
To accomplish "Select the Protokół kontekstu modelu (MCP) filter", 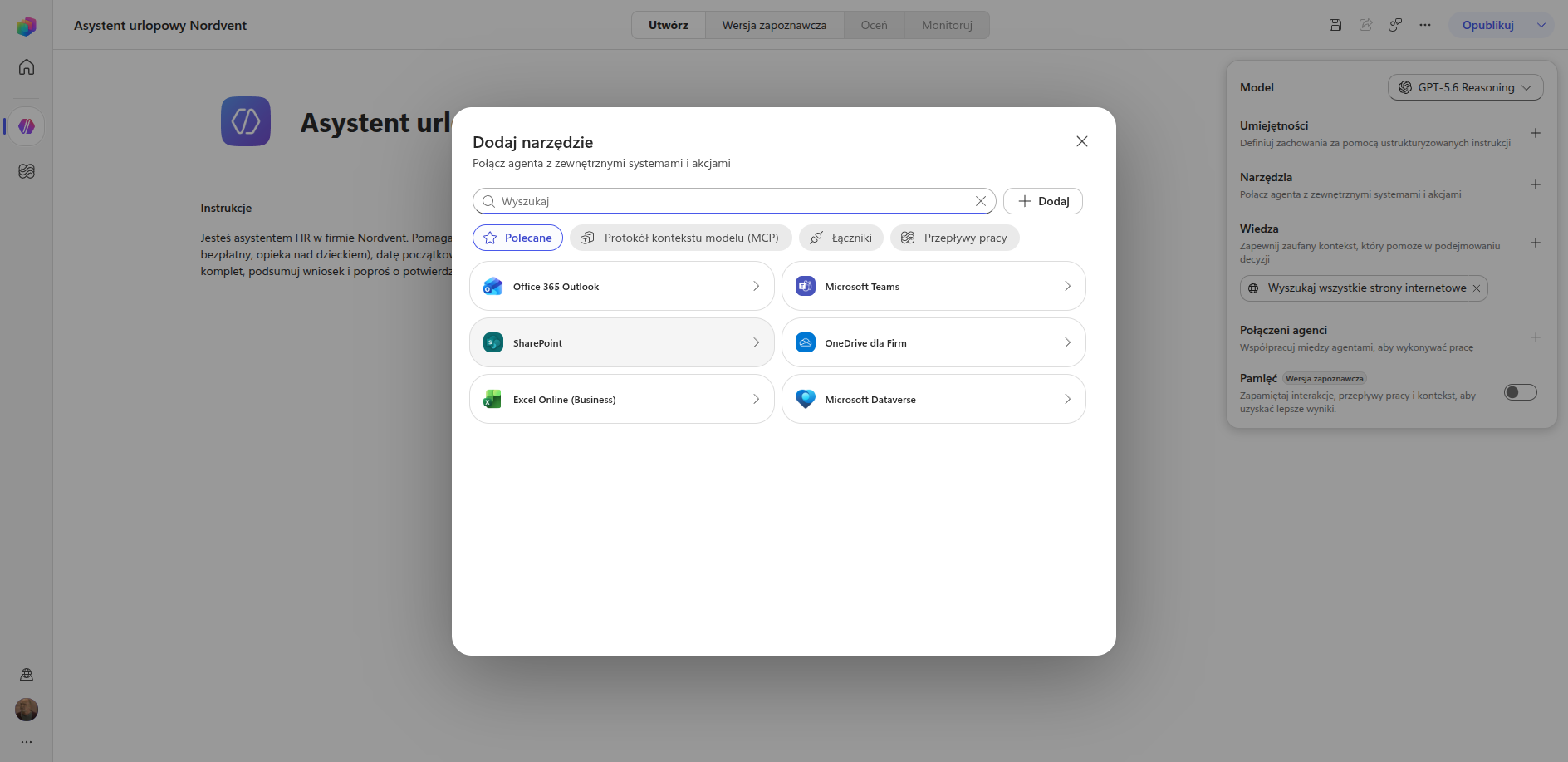I will tap(681, 238).
